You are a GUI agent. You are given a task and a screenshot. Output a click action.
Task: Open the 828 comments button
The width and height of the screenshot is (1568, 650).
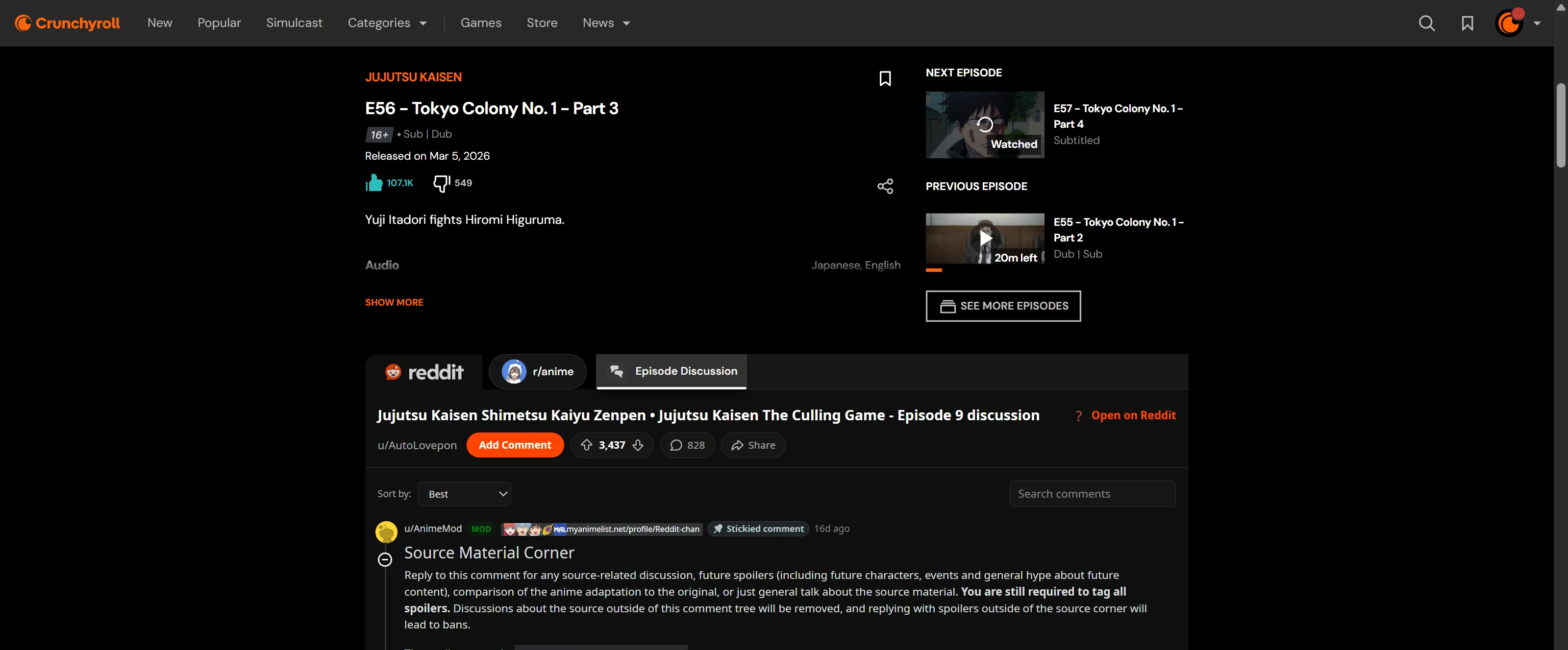[x=687, y=445]
